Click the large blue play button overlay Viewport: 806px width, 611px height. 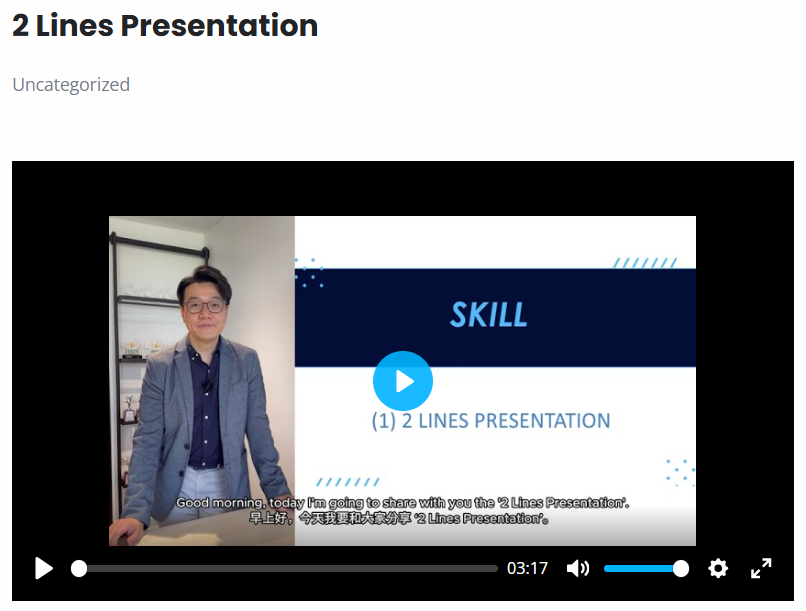[x=402, y=381]
